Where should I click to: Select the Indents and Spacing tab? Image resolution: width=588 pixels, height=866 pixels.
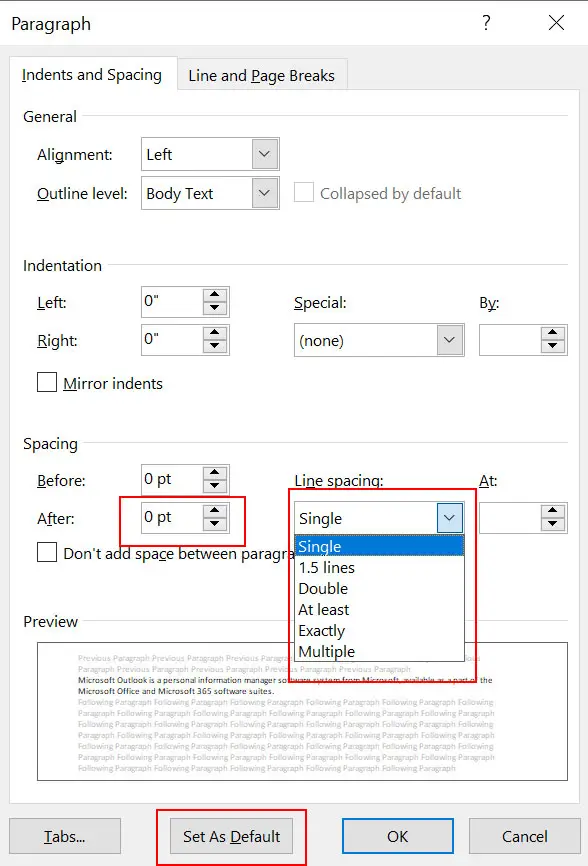click(93, 74)
